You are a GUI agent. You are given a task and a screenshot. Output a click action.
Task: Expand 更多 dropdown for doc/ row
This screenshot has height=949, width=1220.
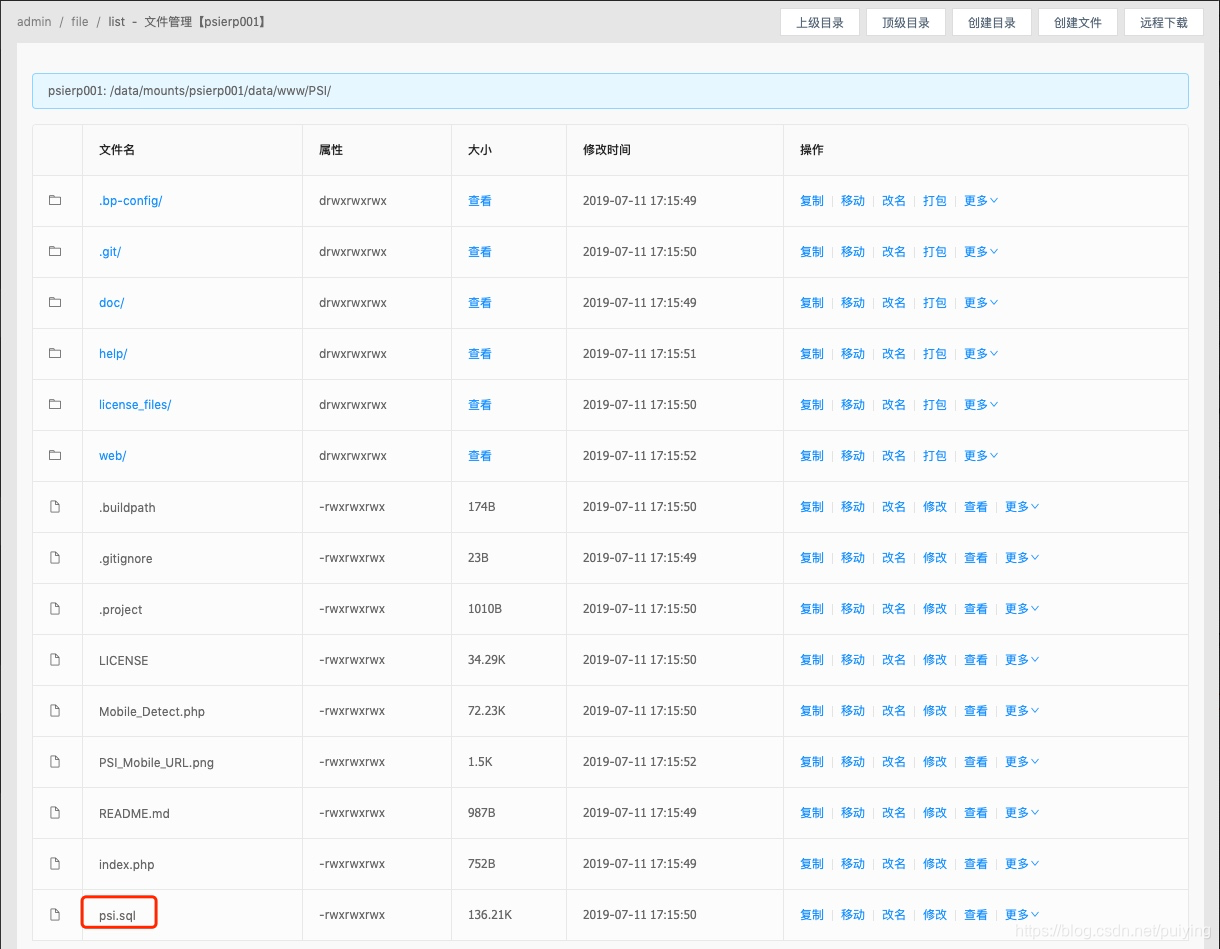click(981, 302)
